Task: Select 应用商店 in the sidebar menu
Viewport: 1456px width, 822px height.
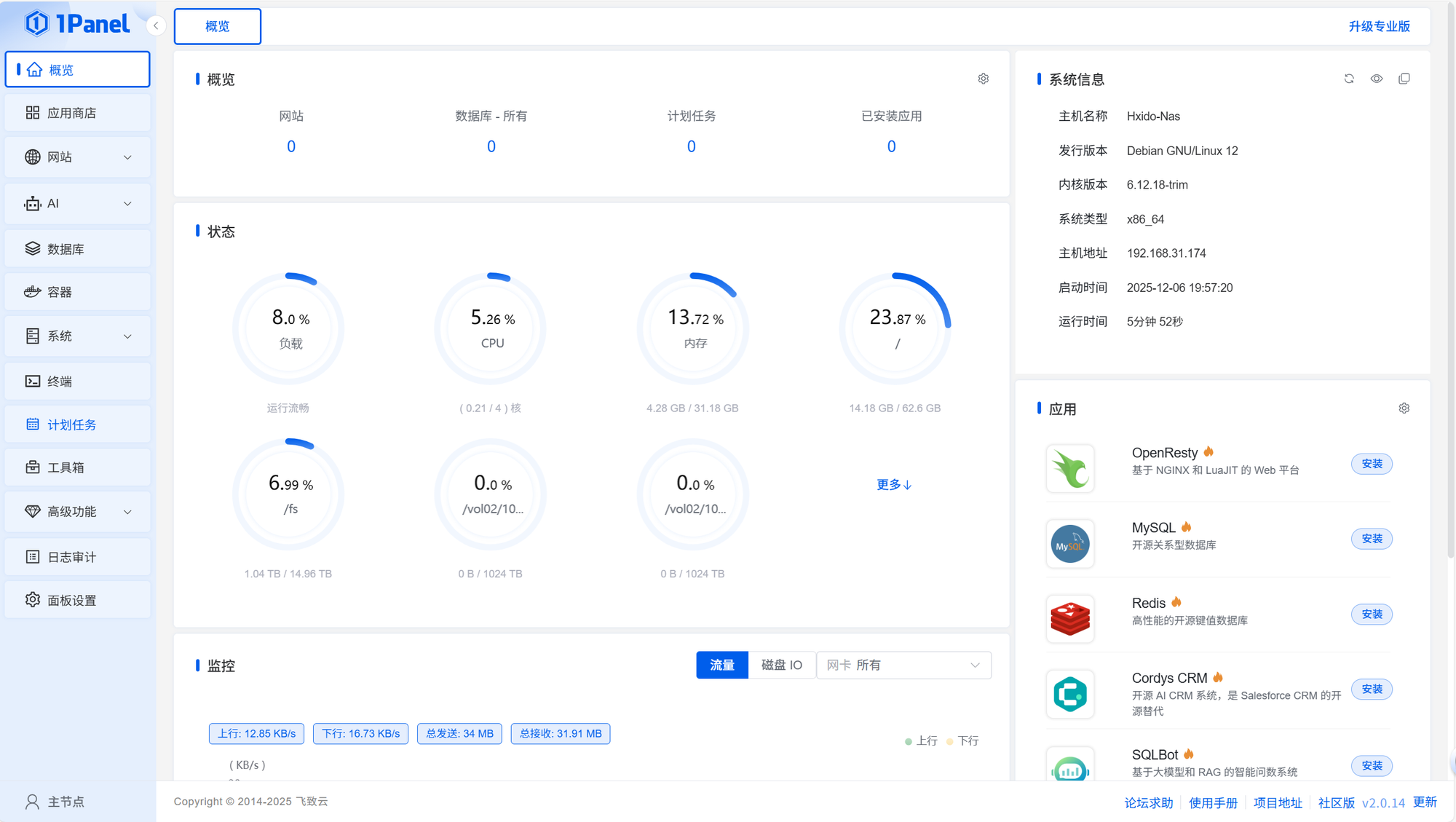Action: (x=77, y=113)
